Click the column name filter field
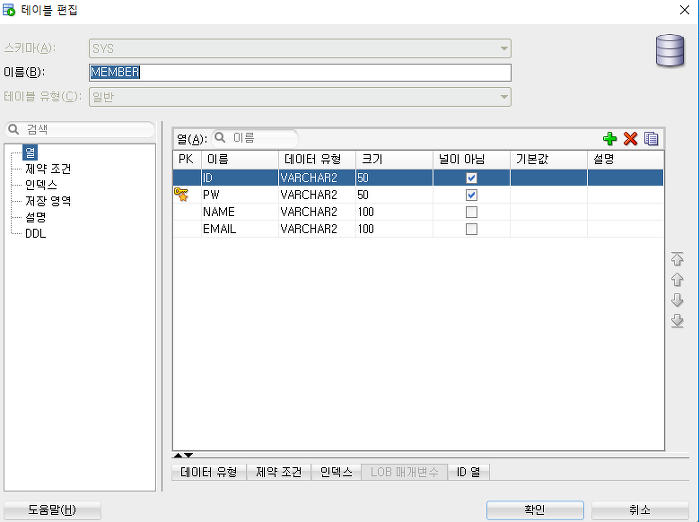 pos(255,138)
